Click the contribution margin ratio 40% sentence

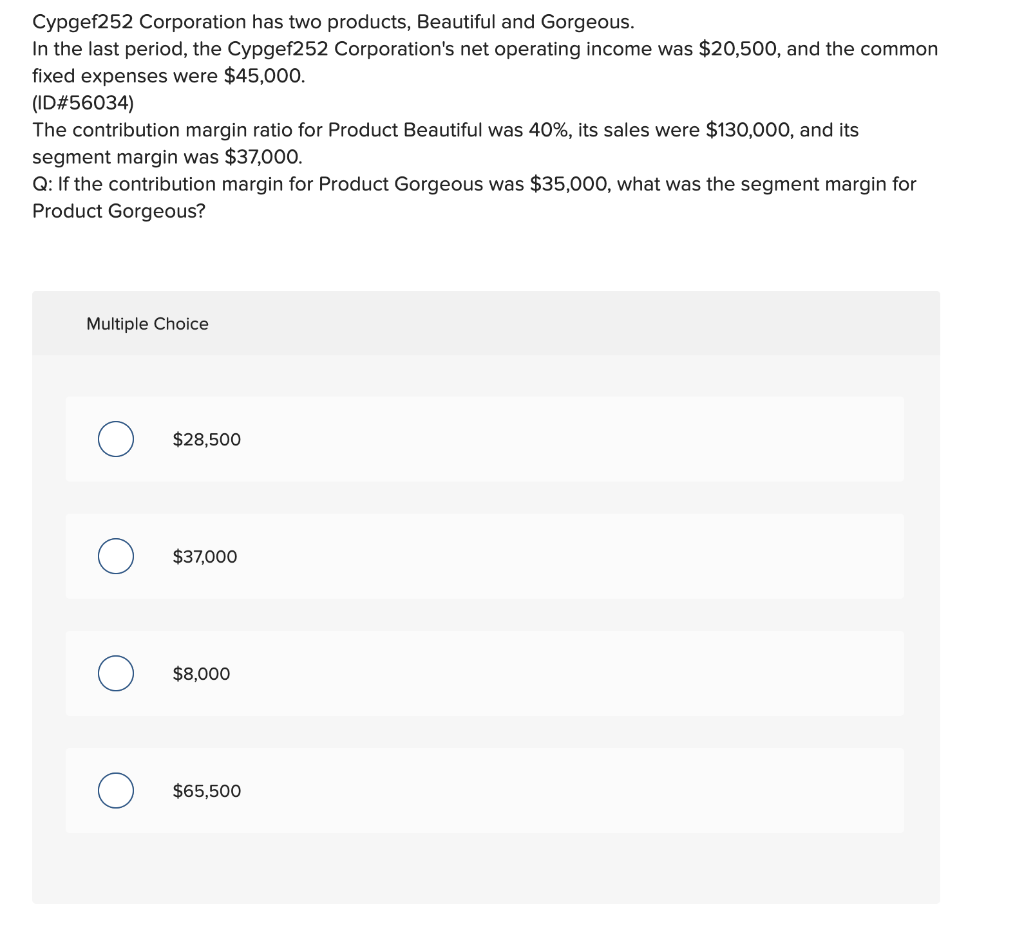coord(445,130)
